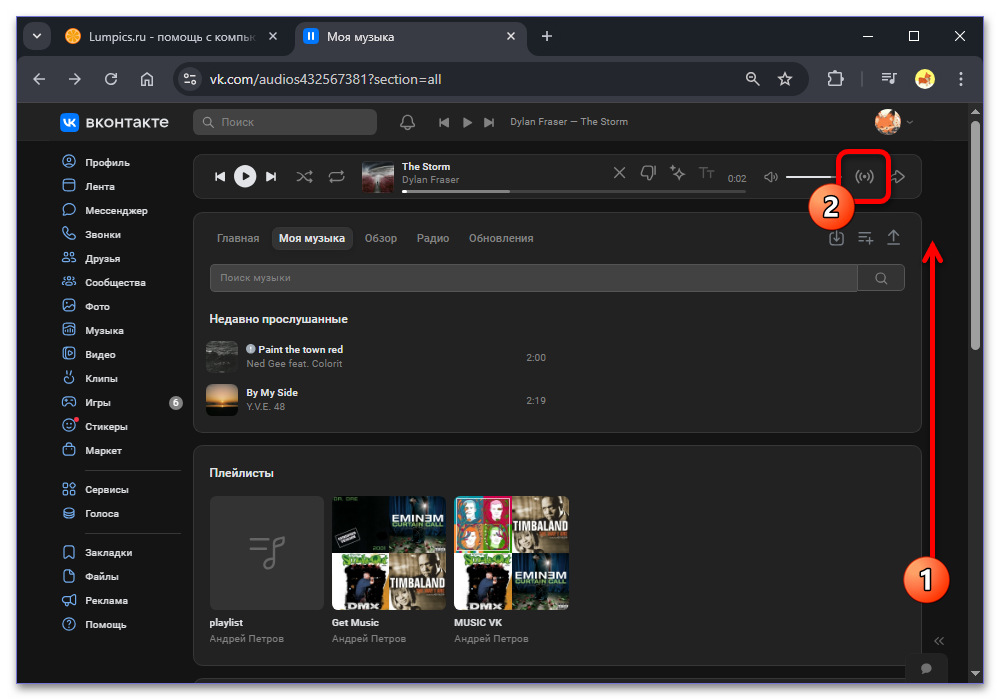Open the browser extensions puzzle icon
This screenshot has width=1000, height=700.
click(x=835, y=79)
